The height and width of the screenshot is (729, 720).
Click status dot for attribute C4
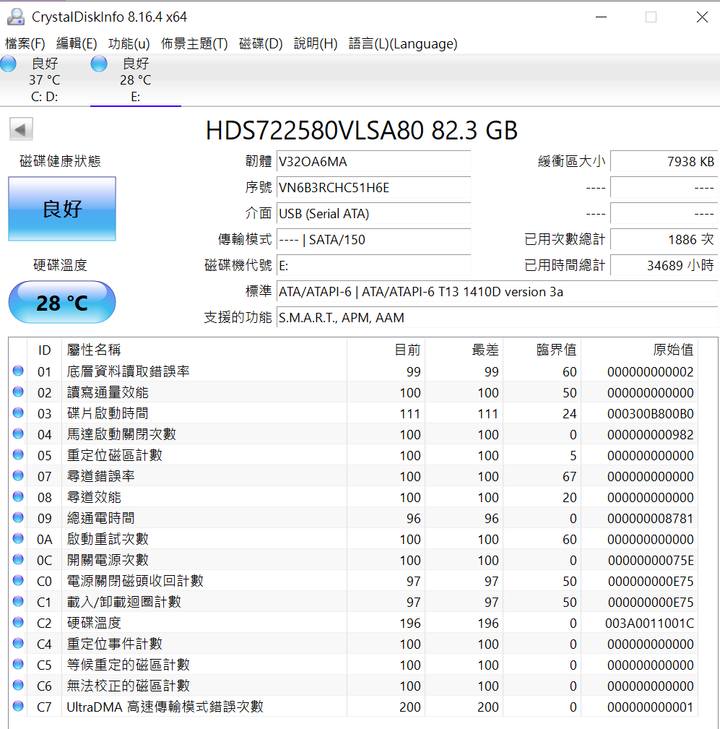[18, 643]
